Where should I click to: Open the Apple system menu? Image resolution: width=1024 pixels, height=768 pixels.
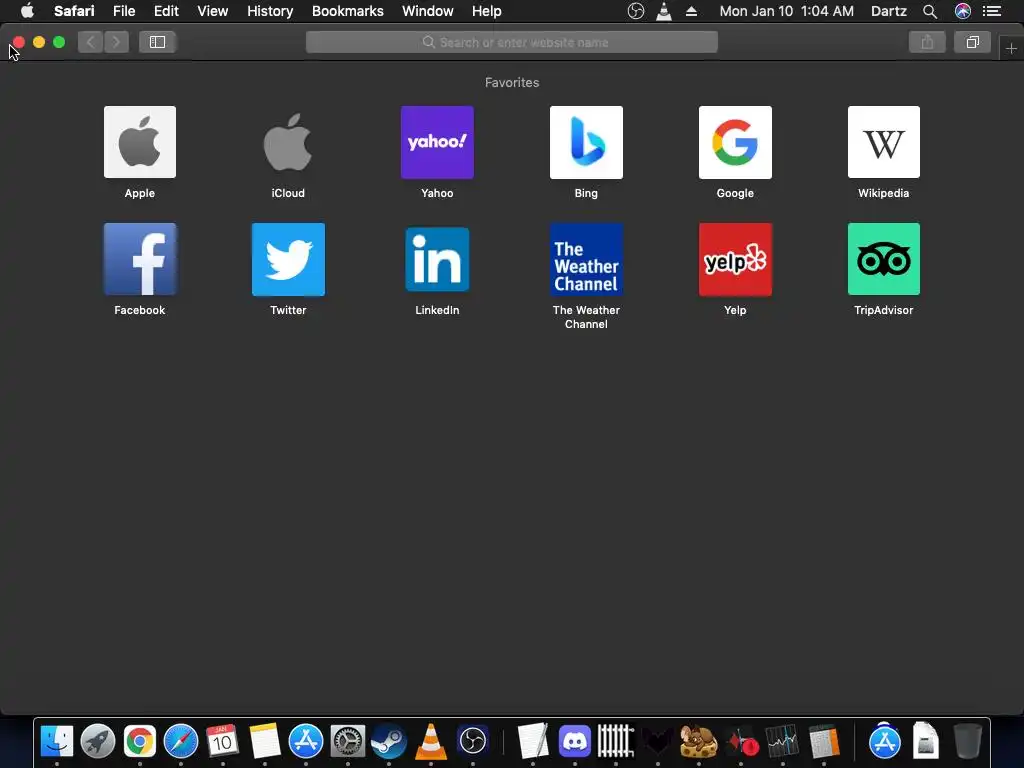click(x=27, y=11)
